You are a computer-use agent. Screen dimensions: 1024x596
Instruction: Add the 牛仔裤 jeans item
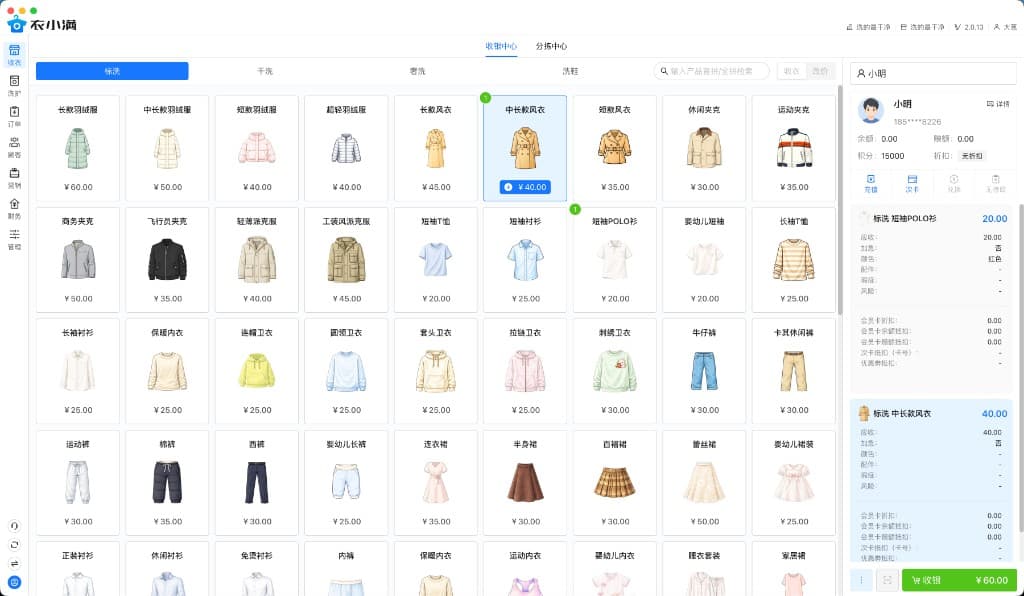(704, 371)
